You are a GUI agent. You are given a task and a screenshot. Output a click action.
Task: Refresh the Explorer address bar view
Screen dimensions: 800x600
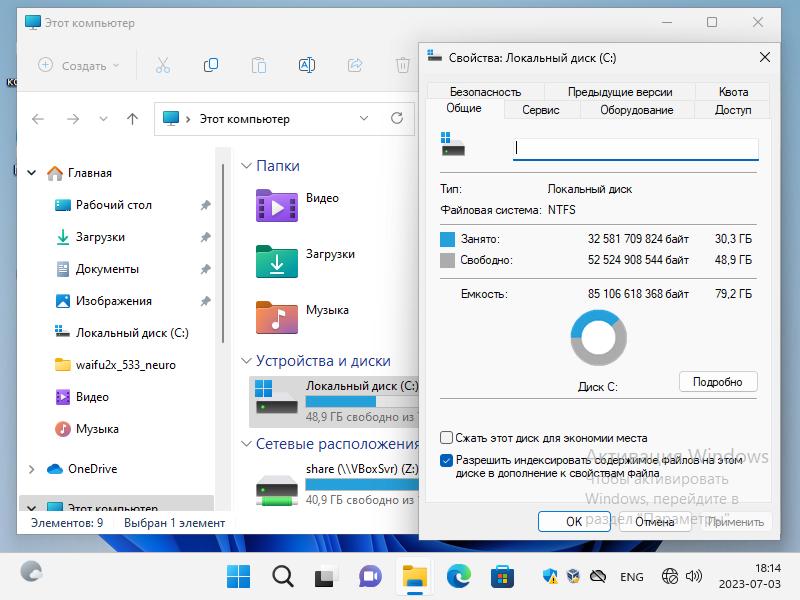pos(396,118)
